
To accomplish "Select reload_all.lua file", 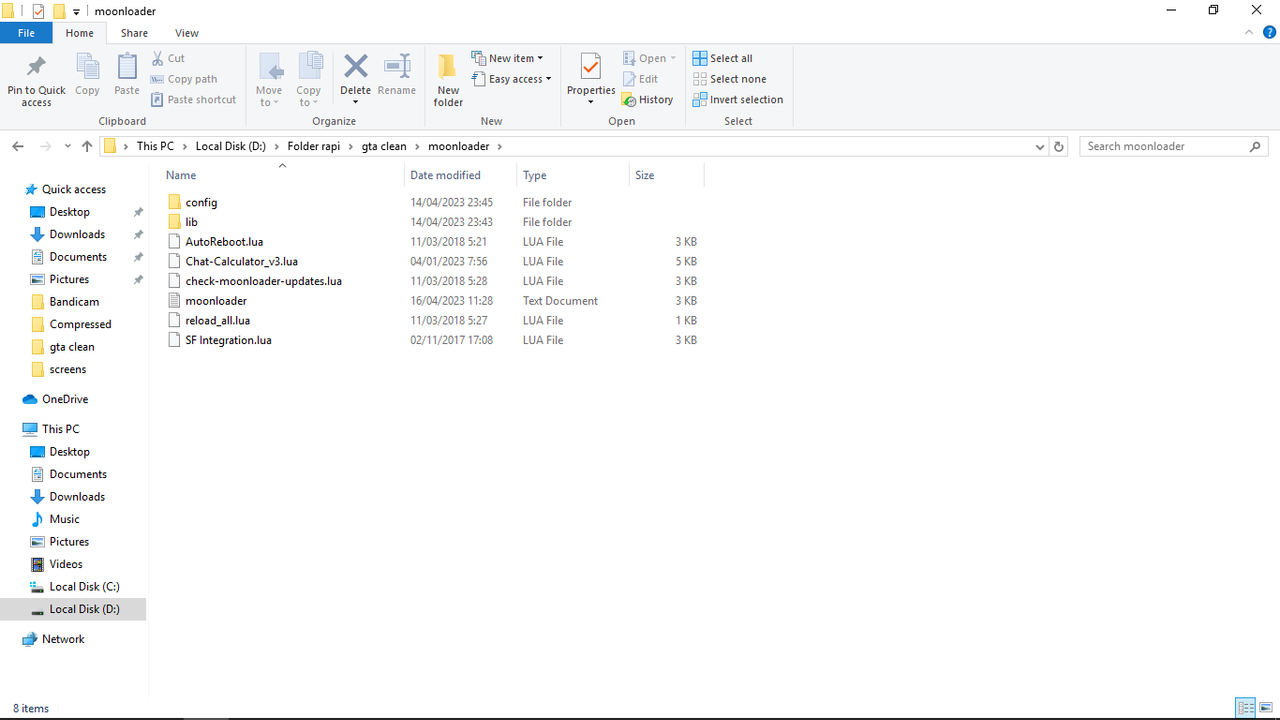I will [x=217, y=321].
